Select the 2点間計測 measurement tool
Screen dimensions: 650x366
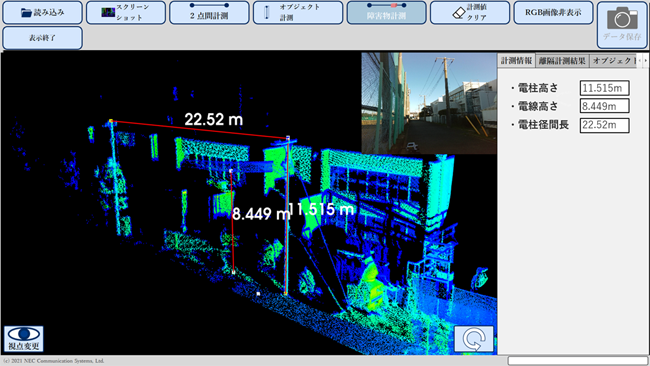click(209, 12)
